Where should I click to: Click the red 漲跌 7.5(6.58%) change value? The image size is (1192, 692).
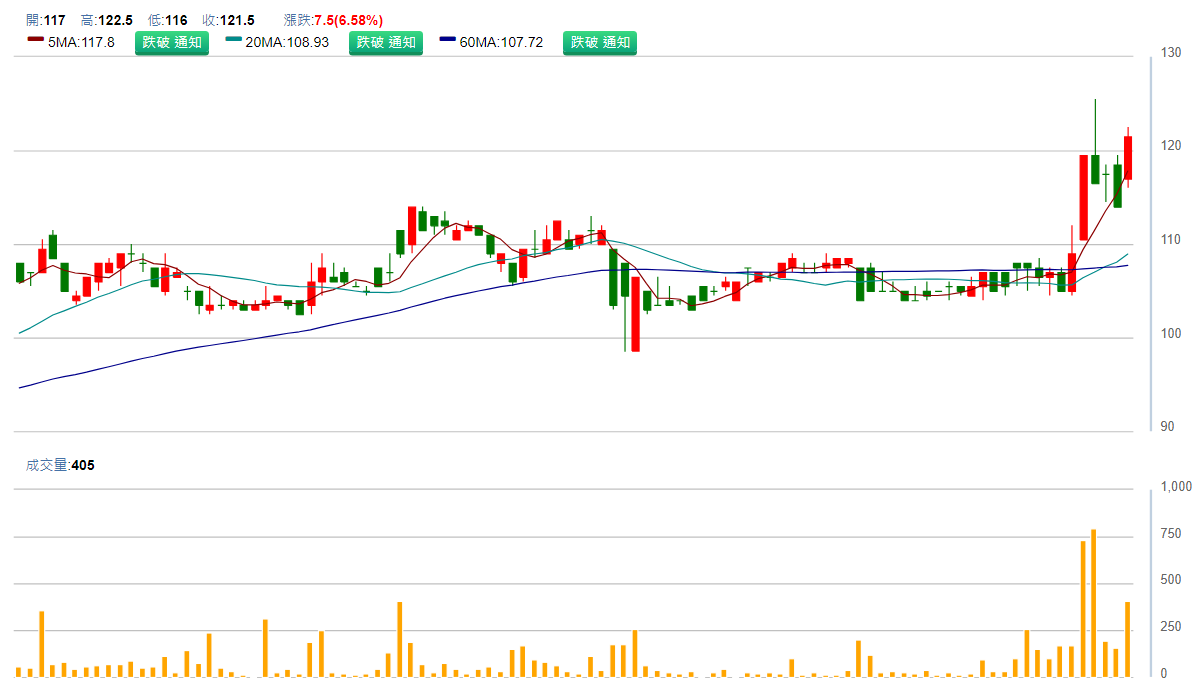point(348,20)
